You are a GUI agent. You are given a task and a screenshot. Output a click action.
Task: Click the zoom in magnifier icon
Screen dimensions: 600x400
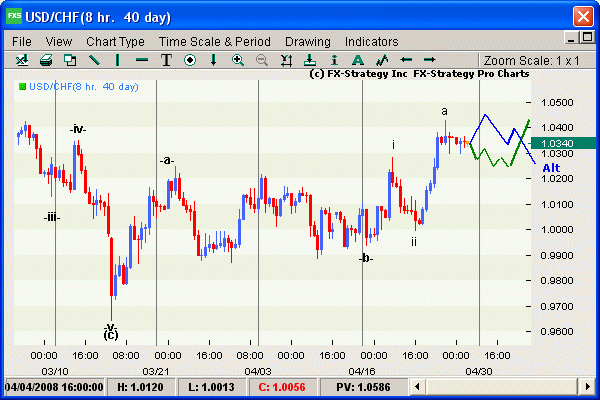pyautogui.click(x=238, y=60)
